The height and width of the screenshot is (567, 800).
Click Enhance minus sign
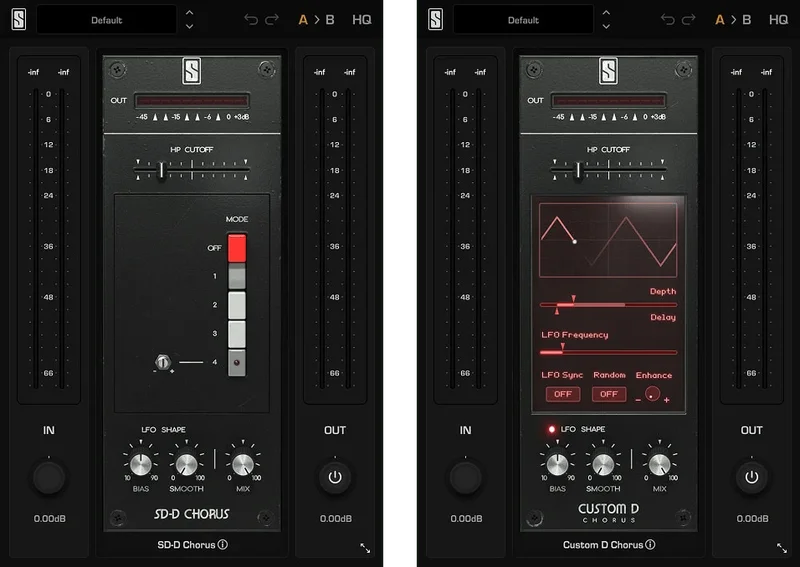tap(638, 400)
